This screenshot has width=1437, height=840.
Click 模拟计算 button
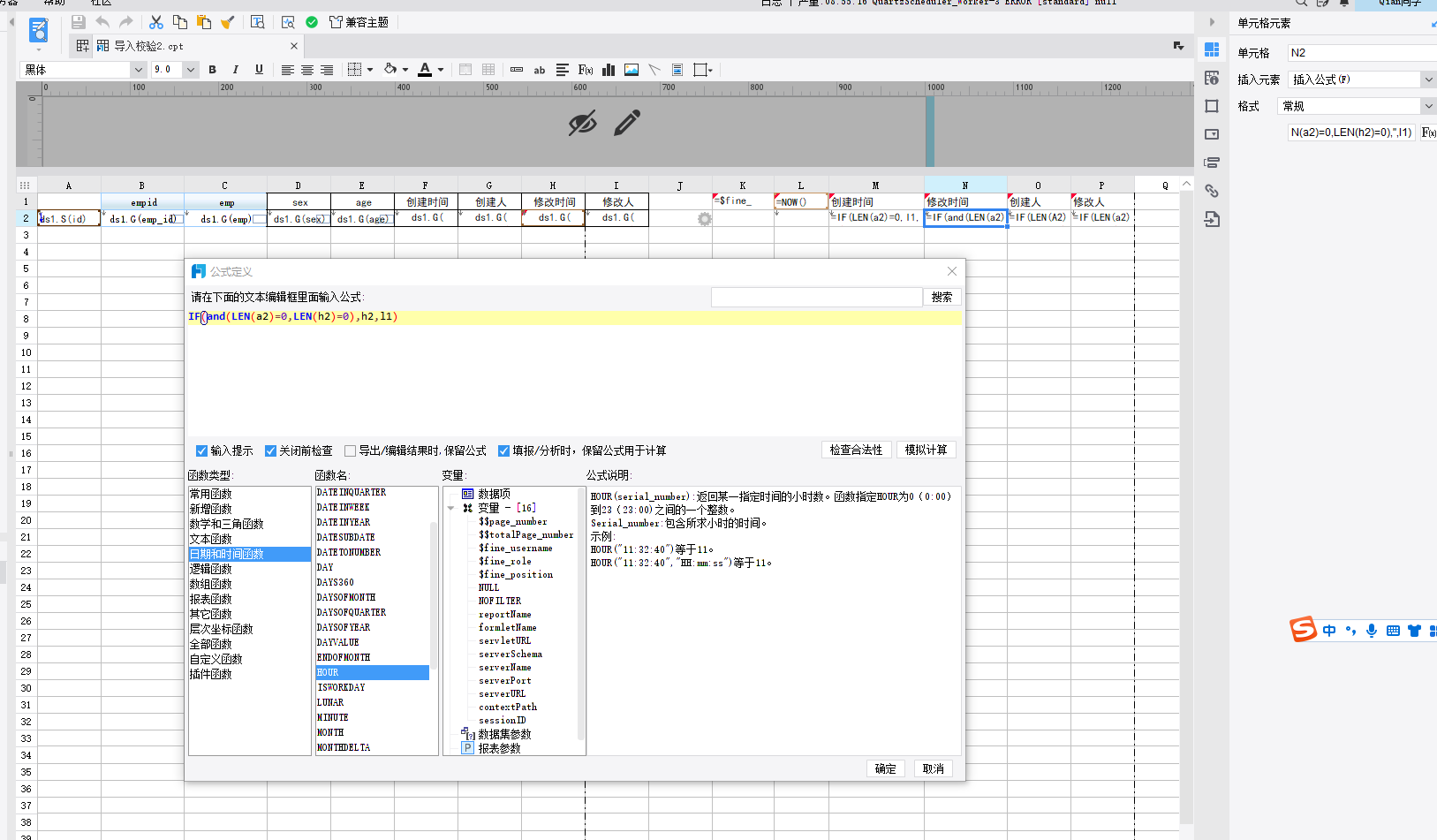pyautogui.click(x=926, y=450)
